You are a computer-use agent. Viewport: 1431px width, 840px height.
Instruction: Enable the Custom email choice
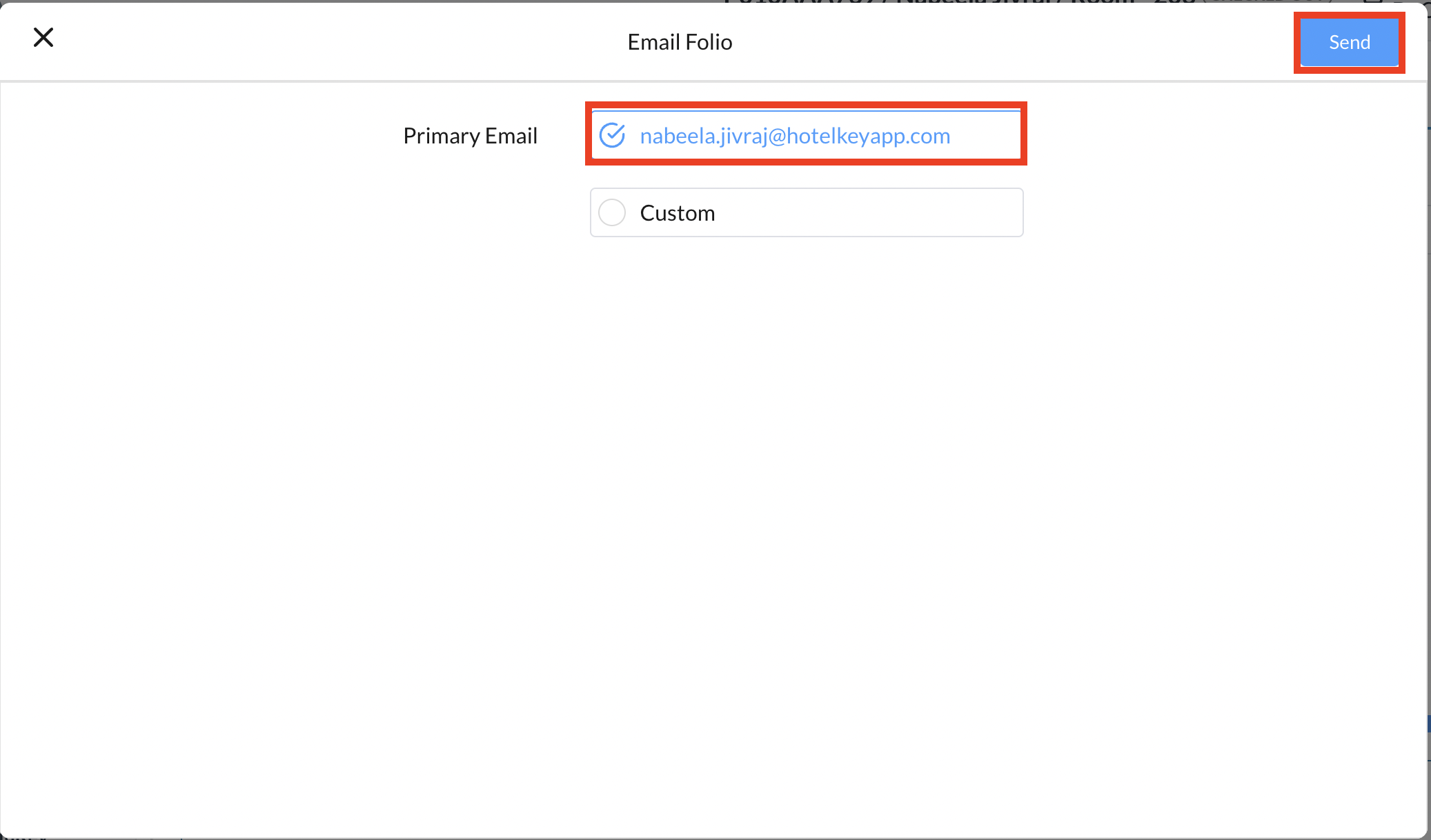click(x=612, y=212)
